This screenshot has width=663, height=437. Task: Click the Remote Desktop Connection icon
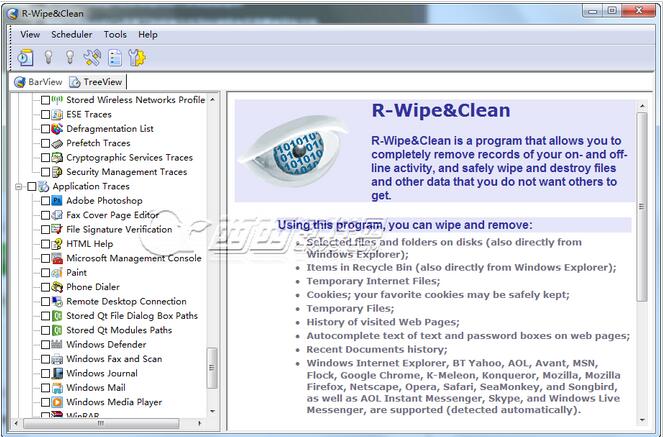coord(57,301)
